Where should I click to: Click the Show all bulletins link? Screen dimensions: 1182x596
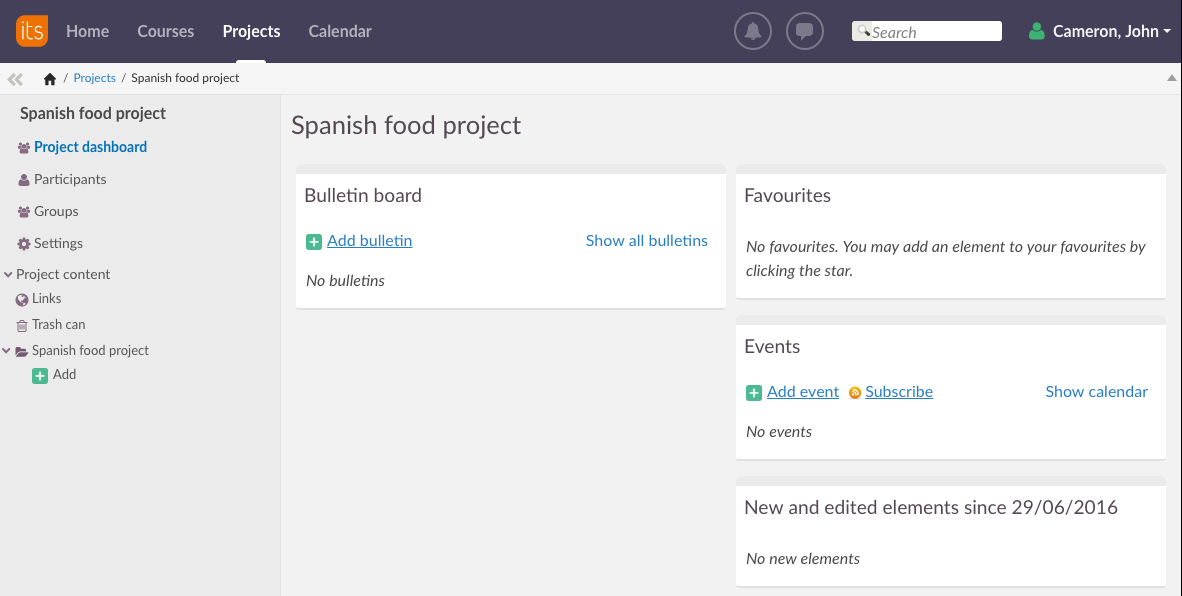[x=646, y=241]
